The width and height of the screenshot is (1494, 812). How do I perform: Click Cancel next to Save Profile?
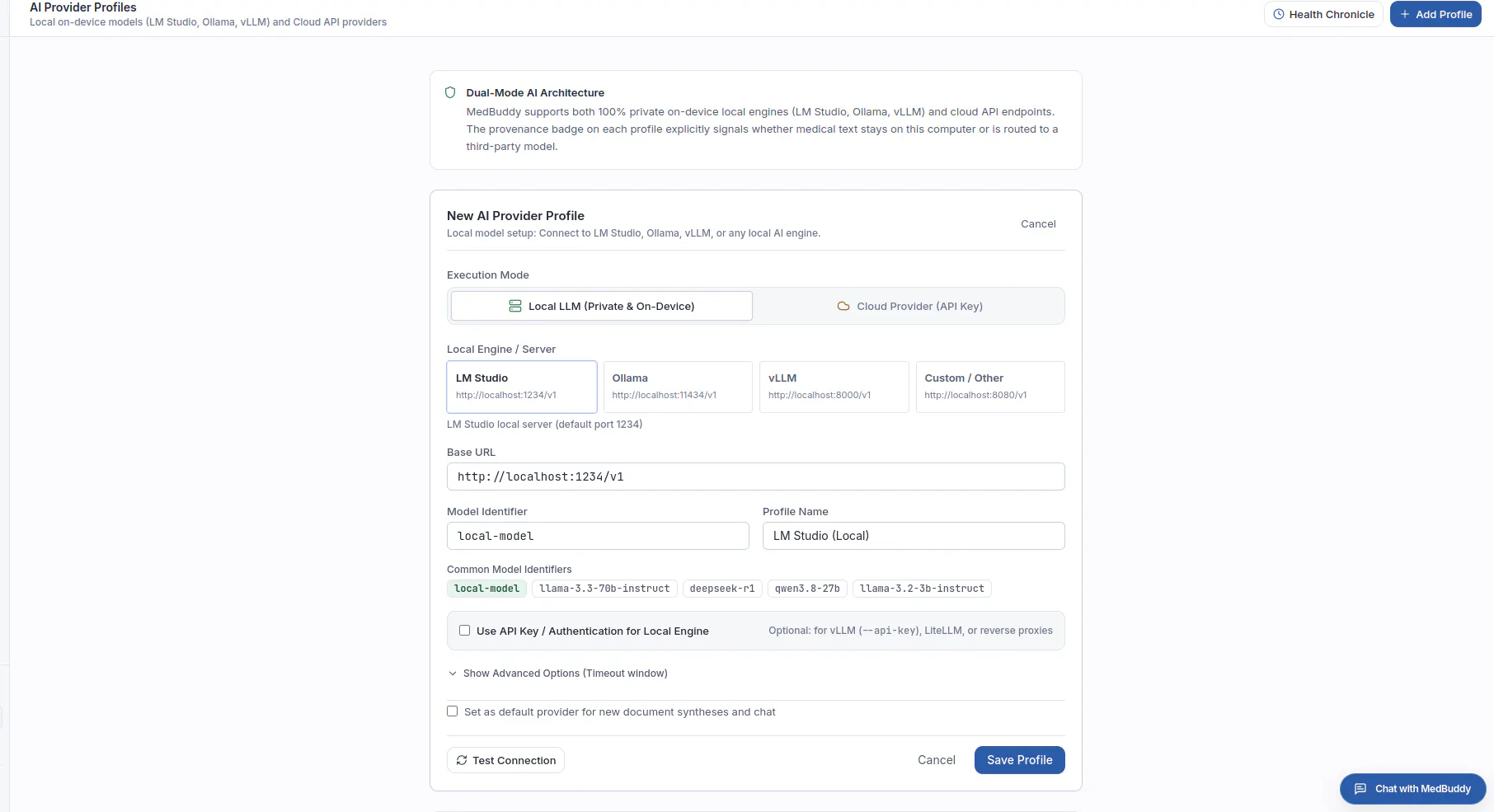pos(937,760)
